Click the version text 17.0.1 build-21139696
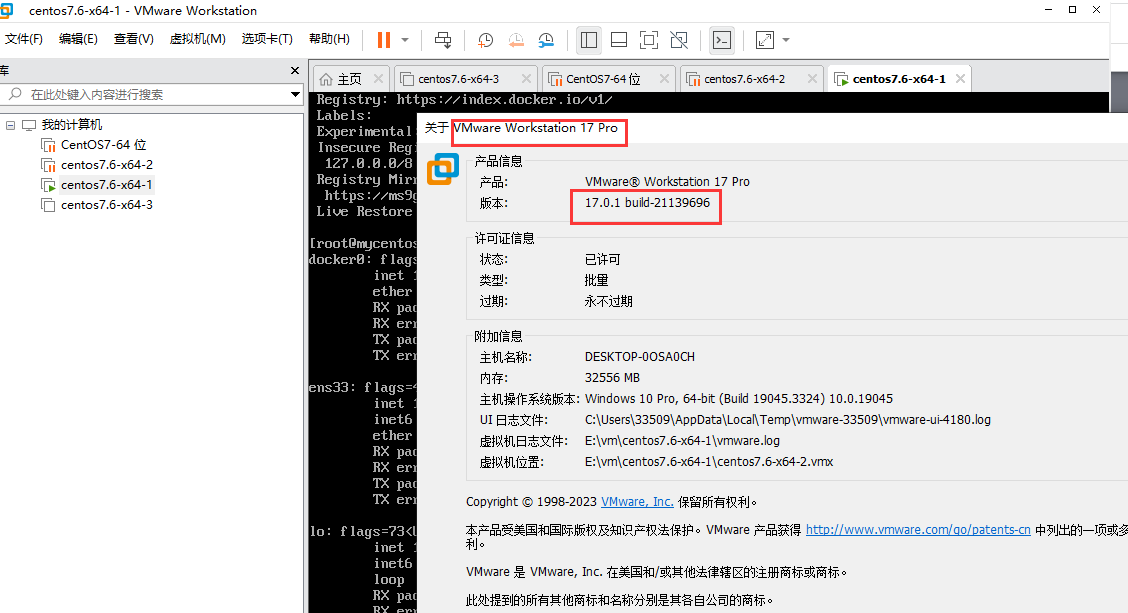This screenshot has width=1128, height=613. click(647, 203)
